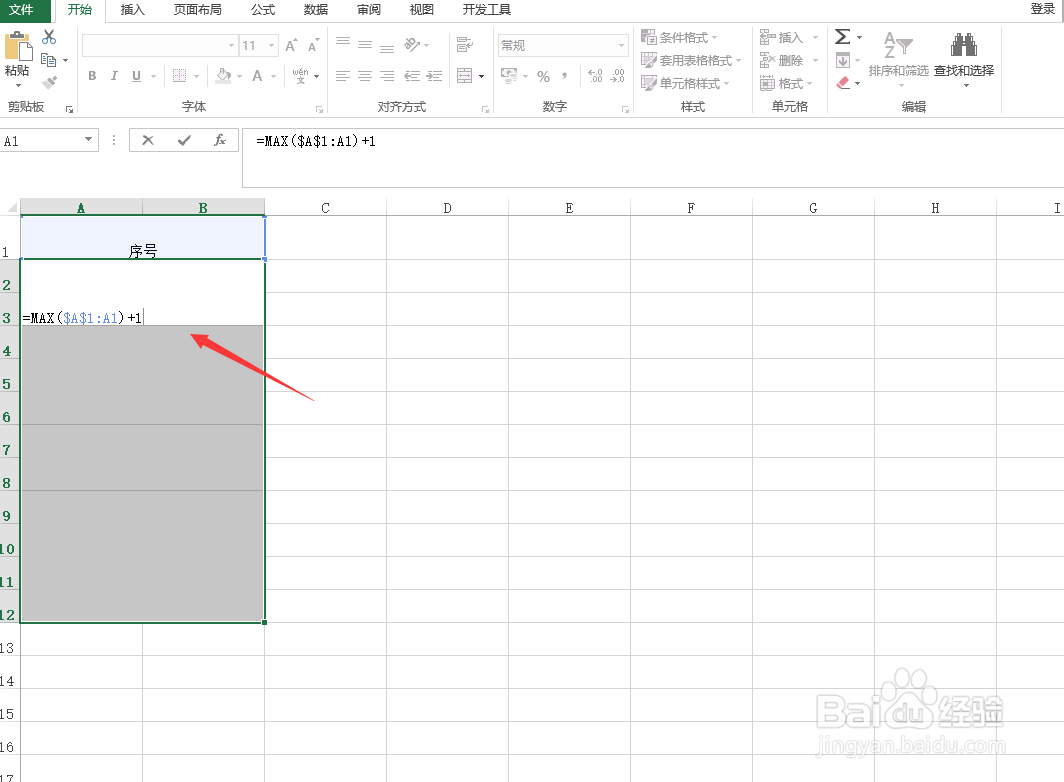1064x782 pixels.
Task: Align text to bottom of cell
Action: (387, 48)
